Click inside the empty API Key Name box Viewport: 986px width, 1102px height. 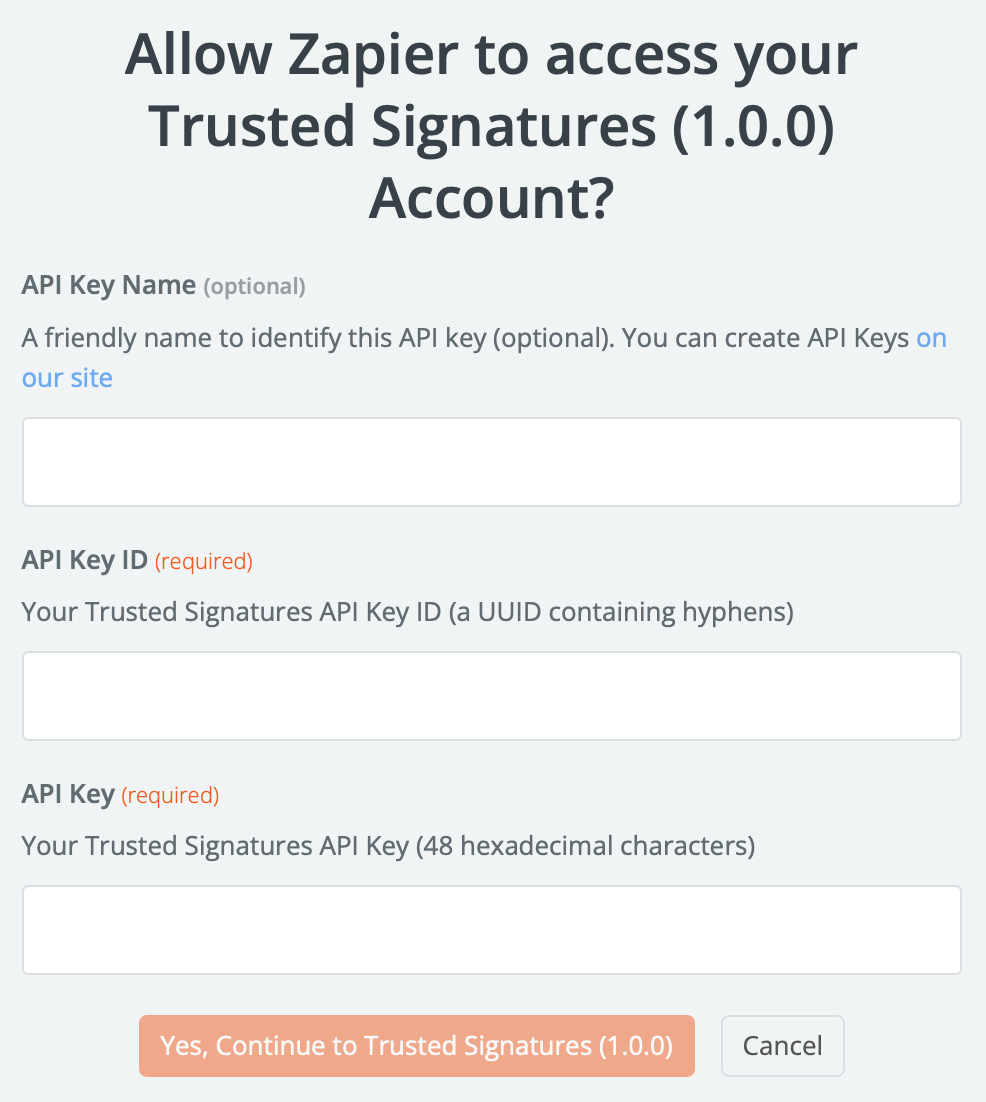click(x=491, y=461)
